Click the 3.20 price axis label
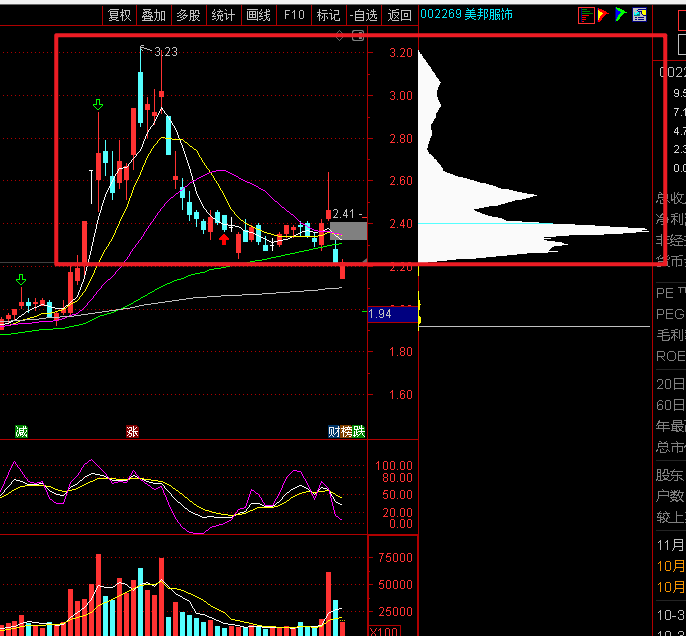686x636 pixels. pyautogui.click(x=401, y=52)
